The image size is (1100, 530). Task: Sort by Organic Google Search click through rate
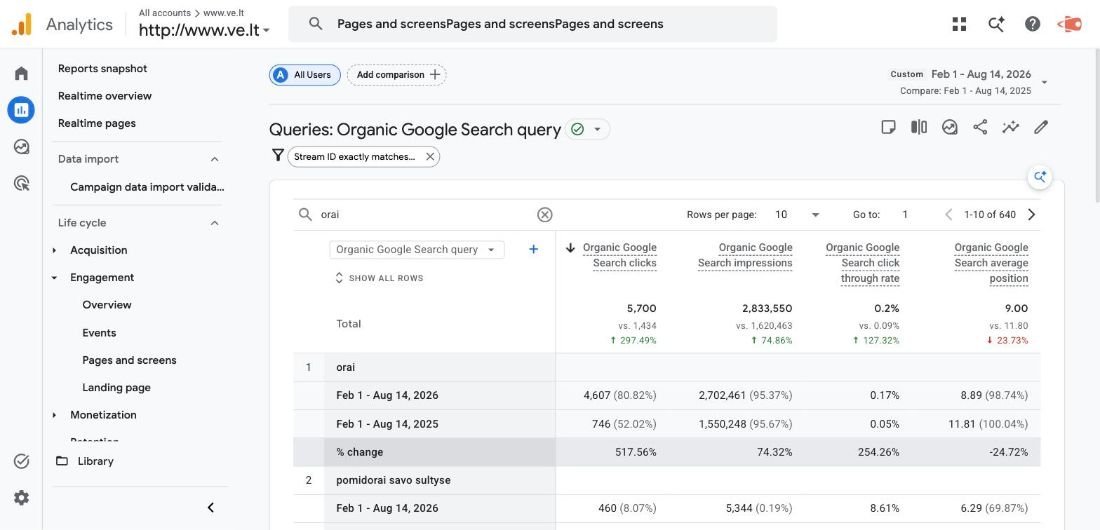point(862,263)
